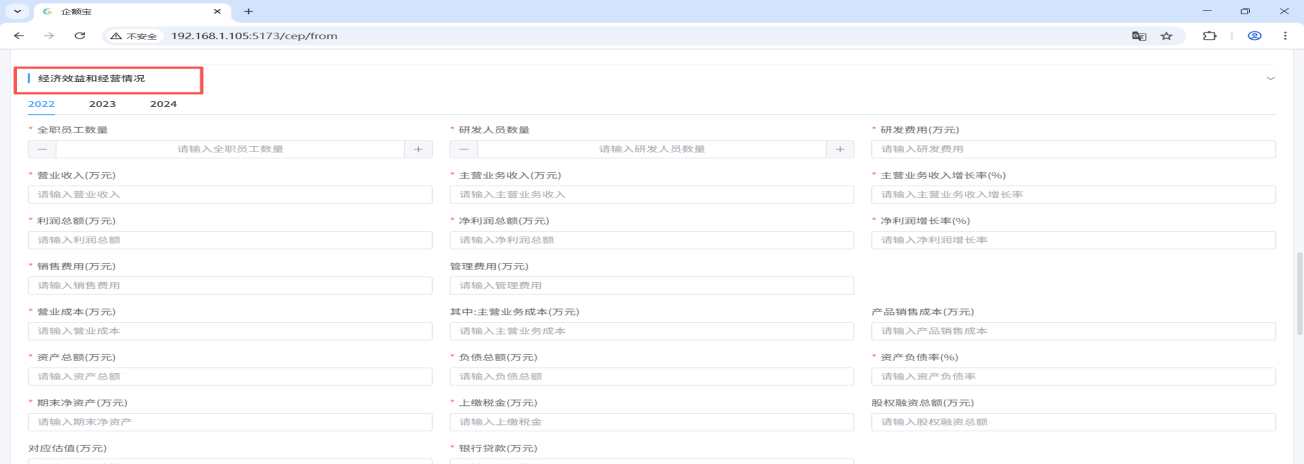Switch to the 2023 year tab
Viewport: 1304px width, 464px height.
pyautogui.click(x=102, y=104)
